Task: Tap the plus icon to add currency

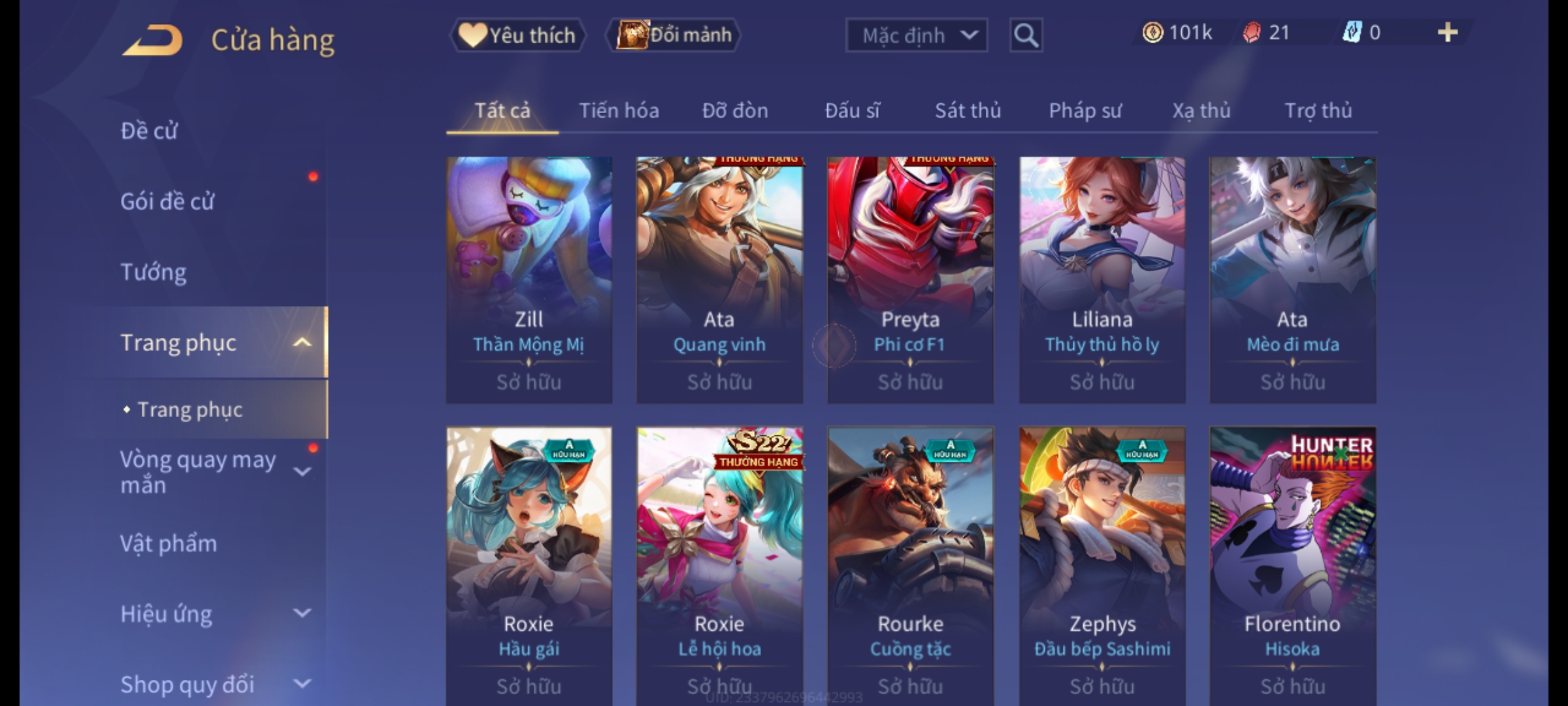Action: point(1448,33)
